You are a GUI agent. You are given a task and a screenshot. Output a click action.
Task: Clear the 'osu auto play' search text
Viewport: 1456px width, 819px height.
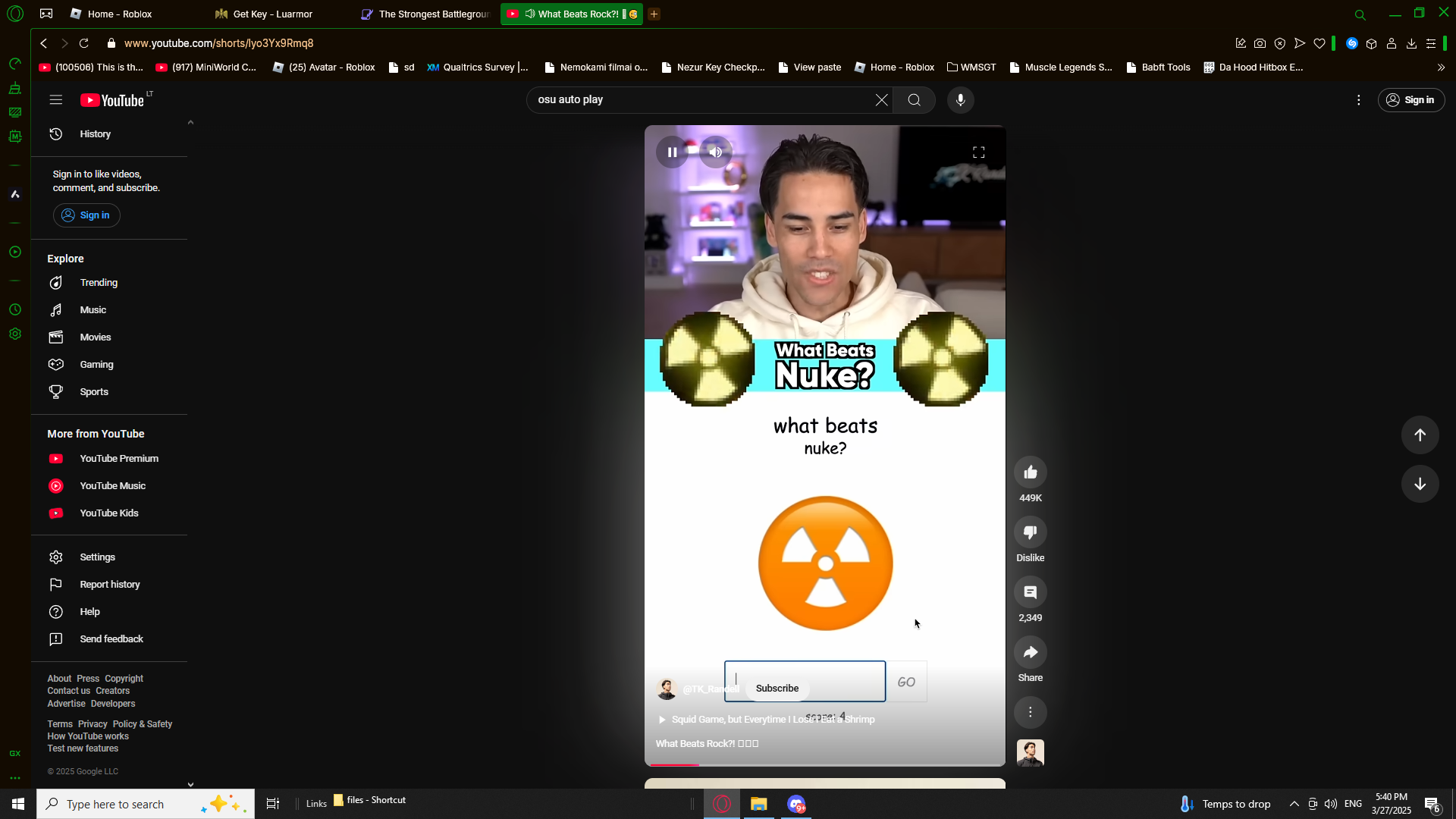pyautogui.click(x=881, y=100)
